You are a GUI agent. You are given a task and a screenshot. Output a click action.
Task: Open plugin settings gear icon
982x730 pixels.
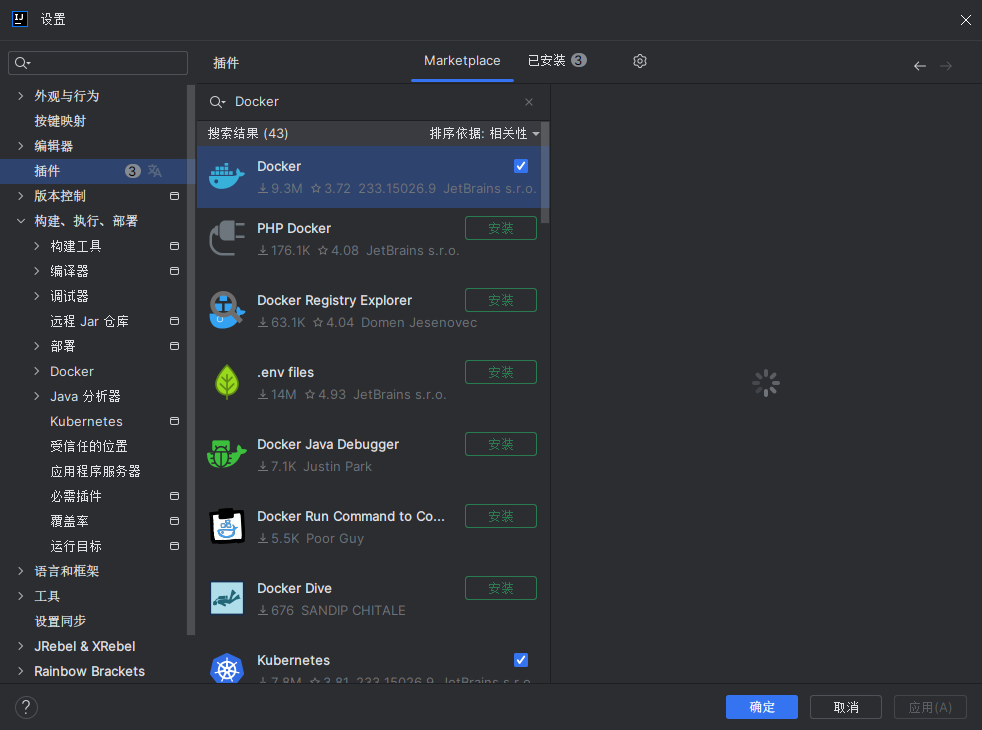640,61
